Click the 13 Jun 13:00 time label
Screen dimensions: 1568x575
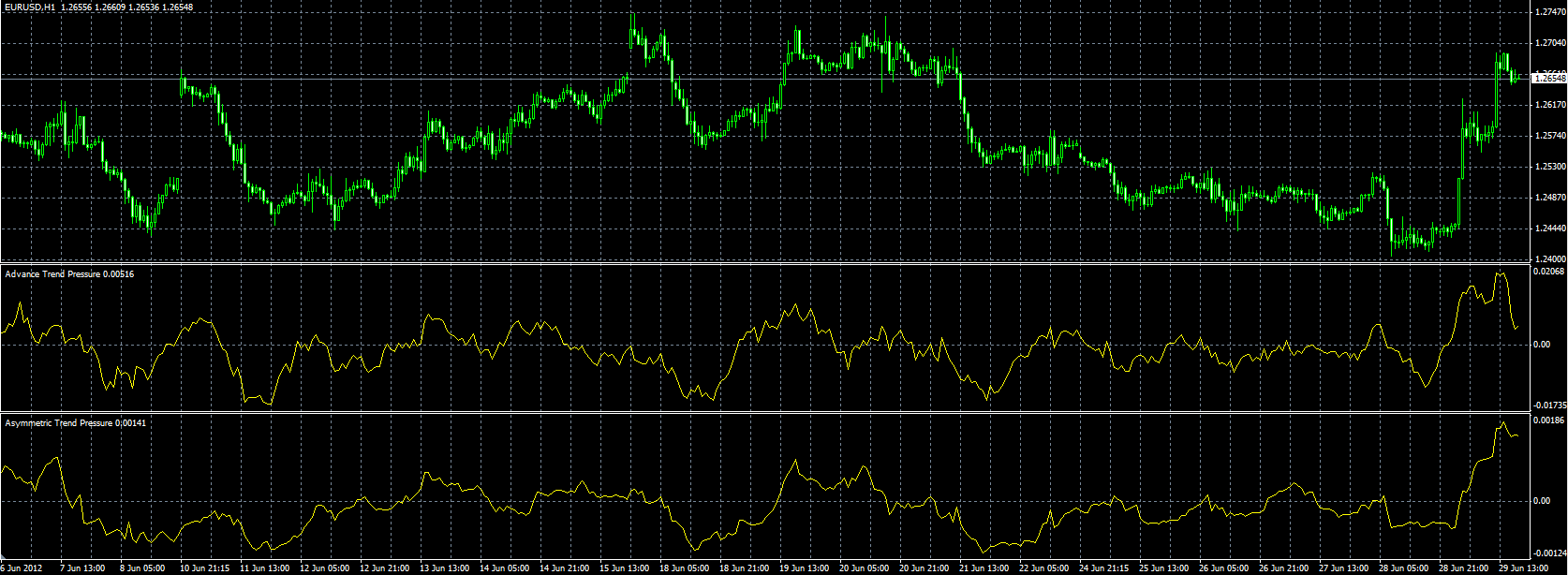444,568
